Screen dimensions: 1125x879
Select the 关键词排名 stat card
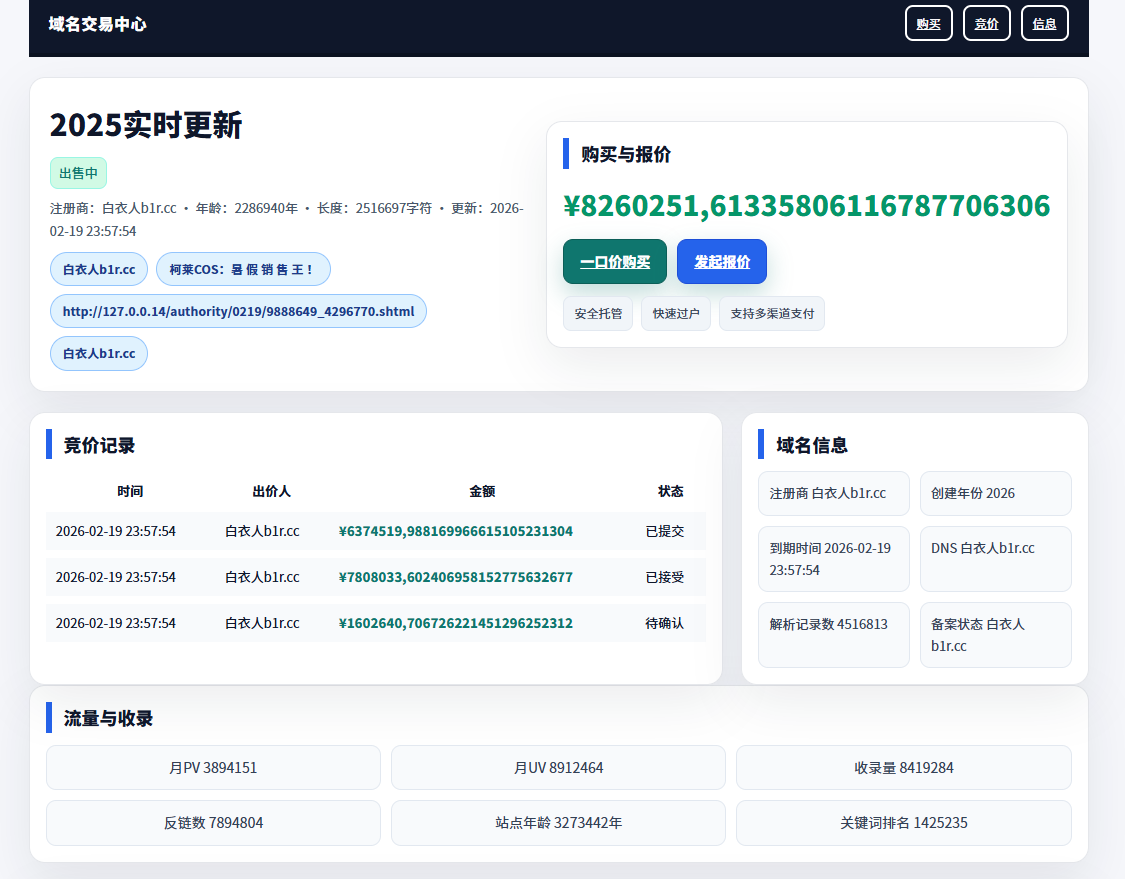(x=903, y=823)
